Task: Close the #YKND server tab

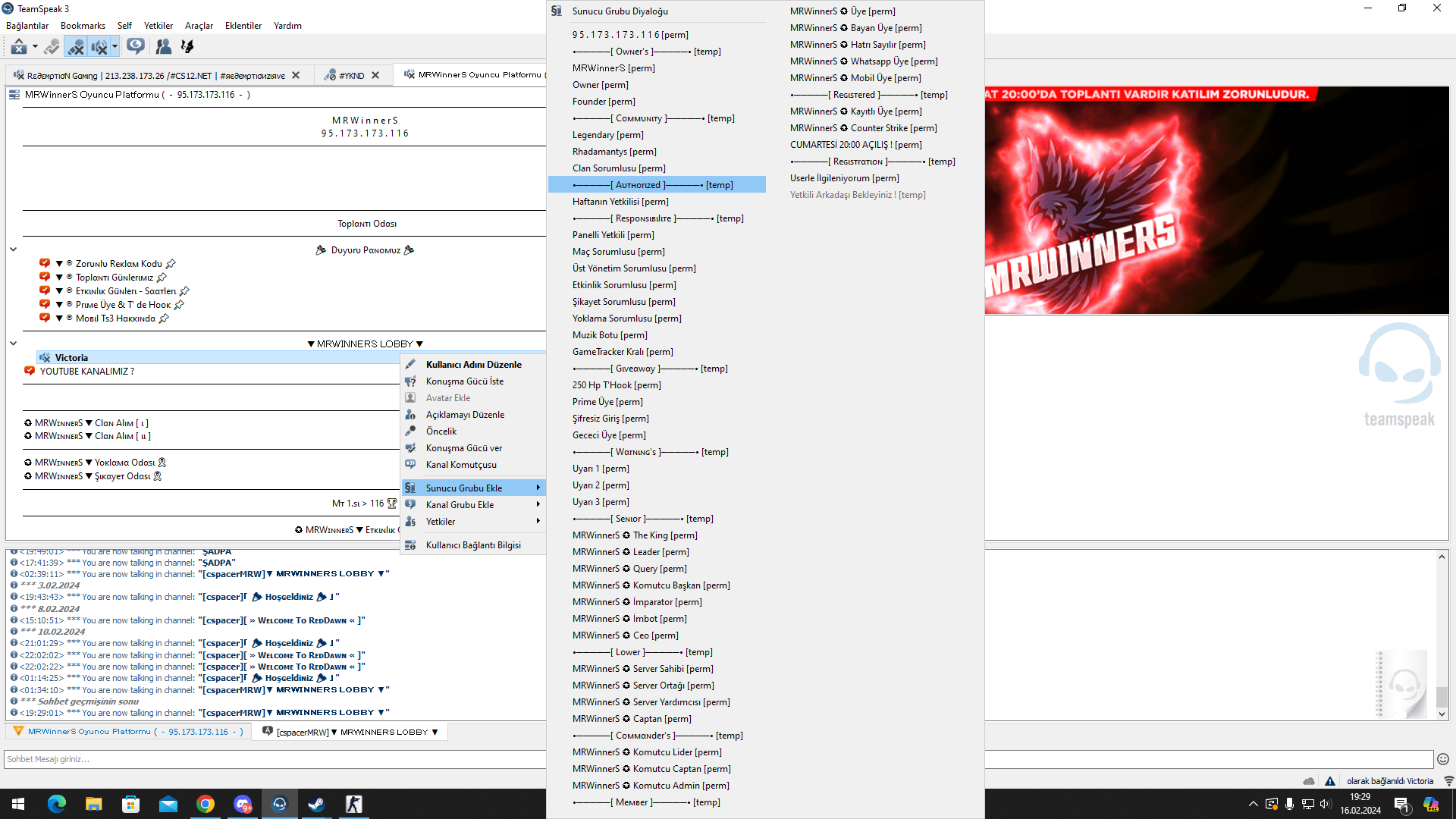Action: click(375, 75)
